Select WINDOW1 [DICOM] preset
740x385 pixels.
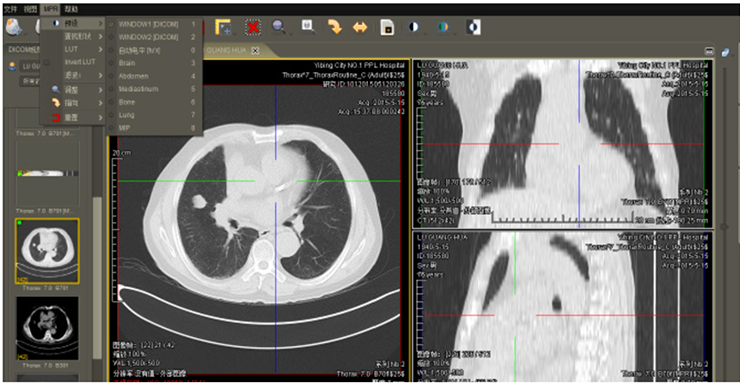[x=154, y=24]
